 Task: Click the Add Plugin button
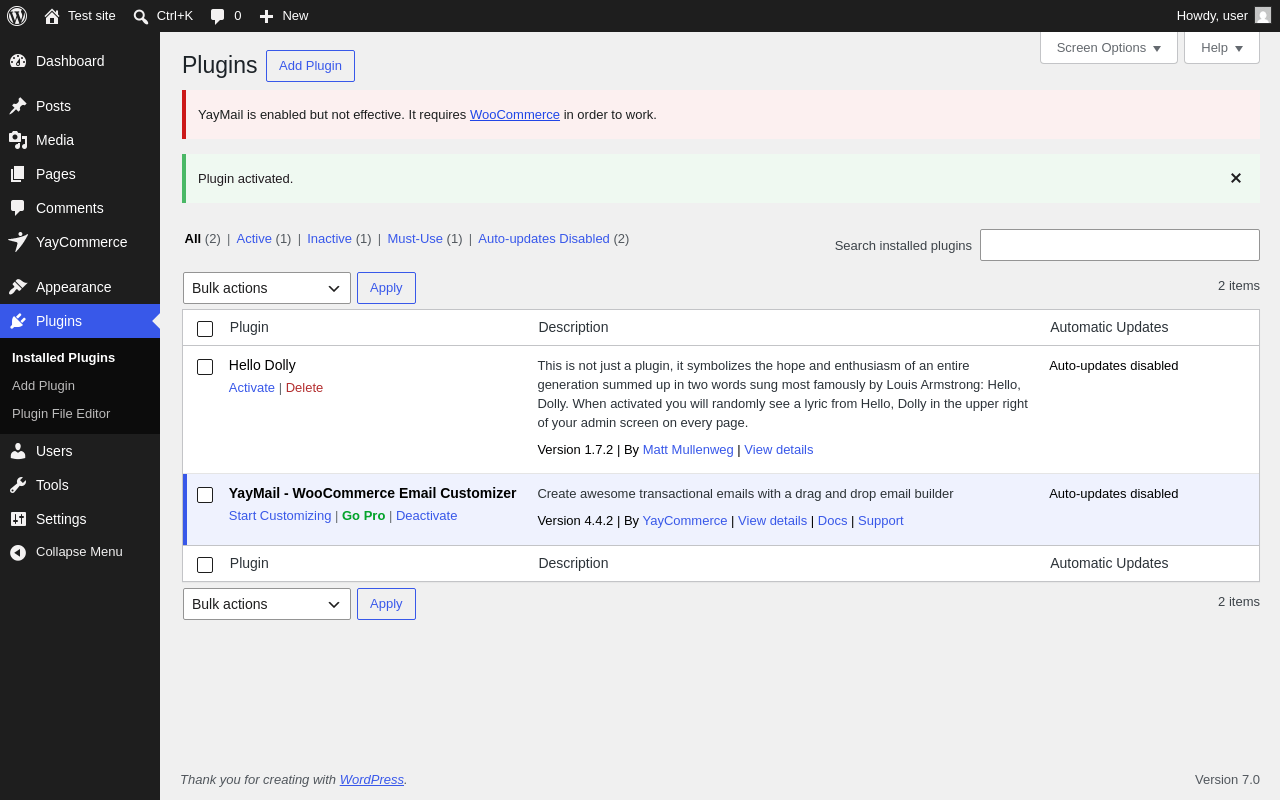click(x=310, y=66)
